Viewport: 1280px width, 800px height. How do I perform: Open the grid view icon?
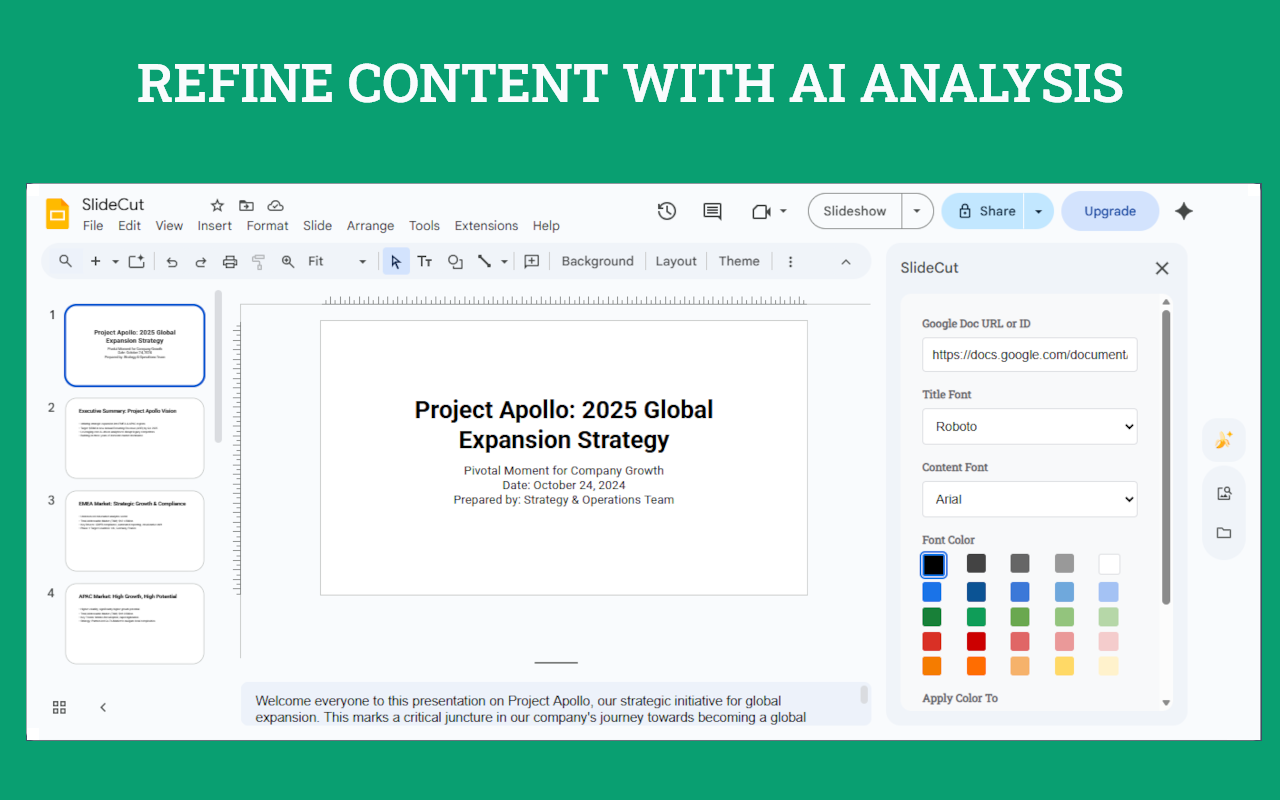click(59, 707)
